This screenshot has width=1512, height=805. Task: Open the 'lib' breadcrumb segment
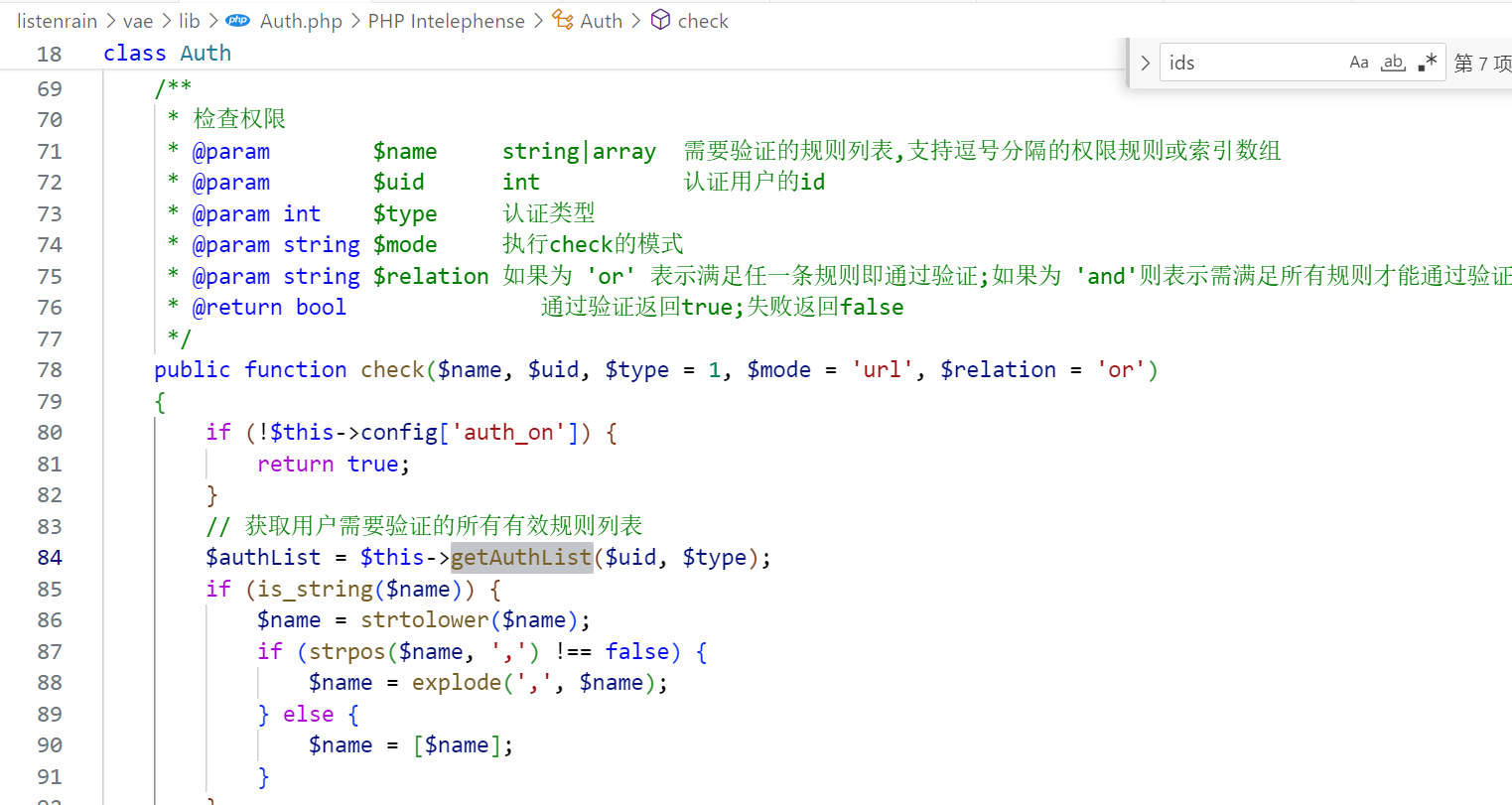190,21
